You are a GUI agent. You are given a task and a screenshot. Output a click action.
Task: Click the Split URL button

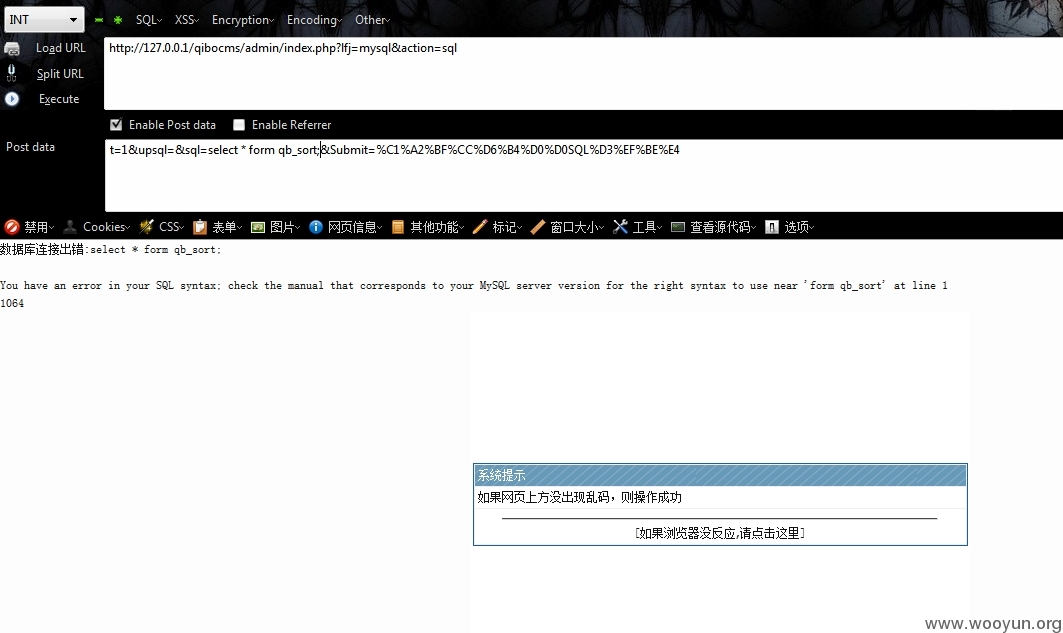pyautogui.click(x=60, y=73)
